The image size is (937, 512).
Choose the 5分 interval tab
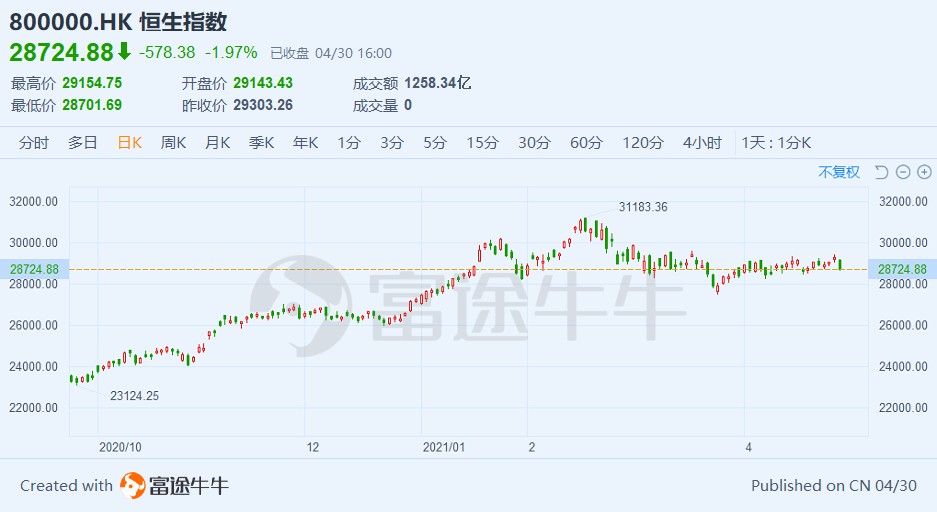(435, 143)
